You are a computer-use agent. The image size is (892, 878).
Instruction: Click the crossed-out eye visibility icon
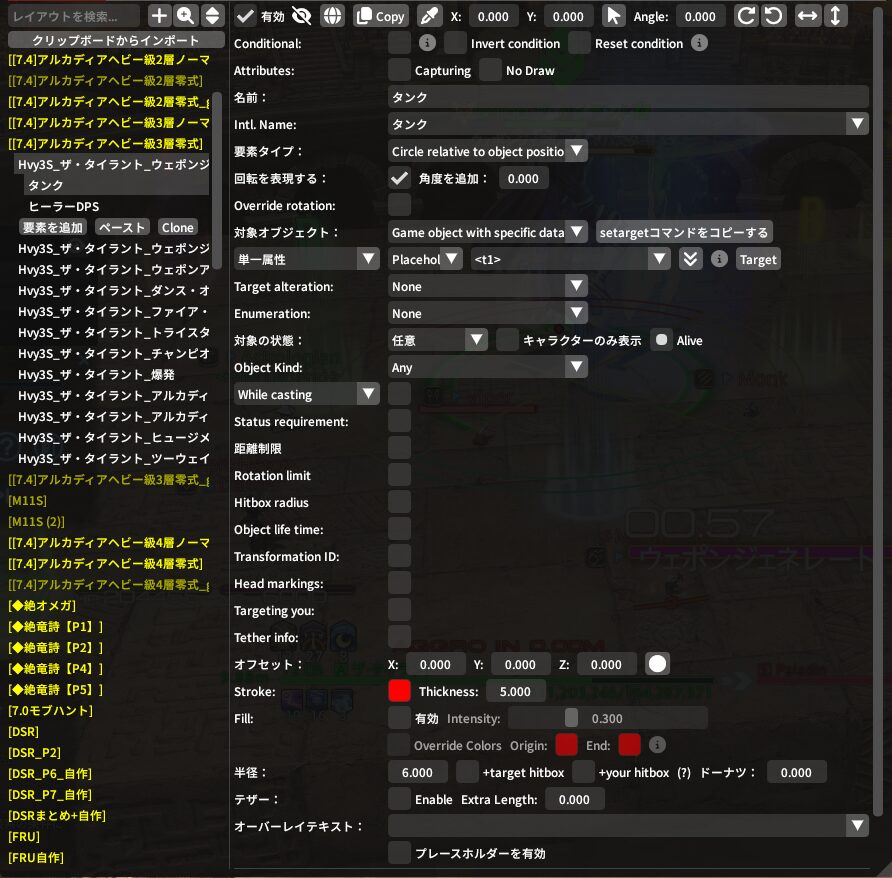(x=301, y=16)
